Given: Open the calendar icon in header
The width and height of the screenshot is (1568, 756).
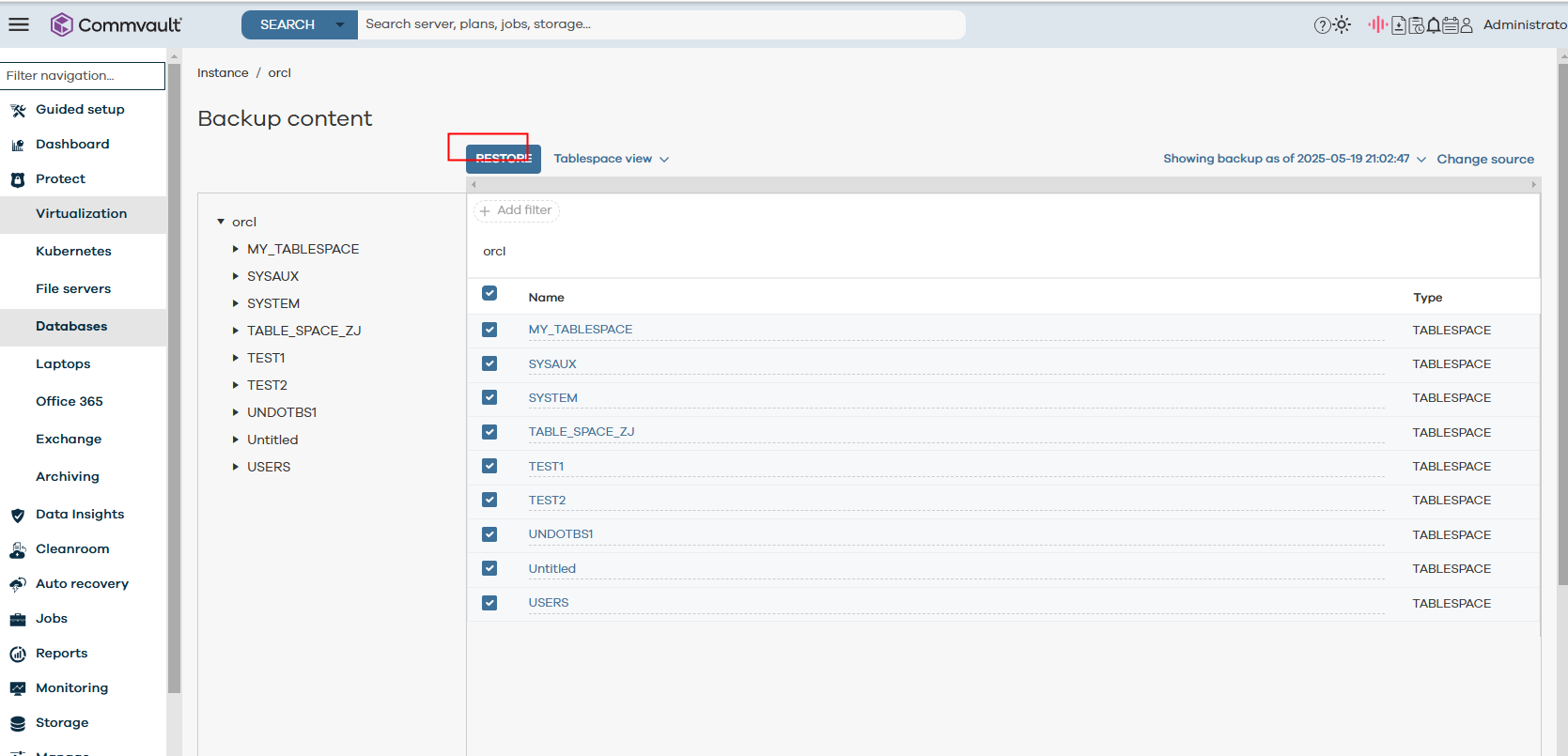Looking at the screenshot, I should pyautogui.click(x=1451, y=25).
